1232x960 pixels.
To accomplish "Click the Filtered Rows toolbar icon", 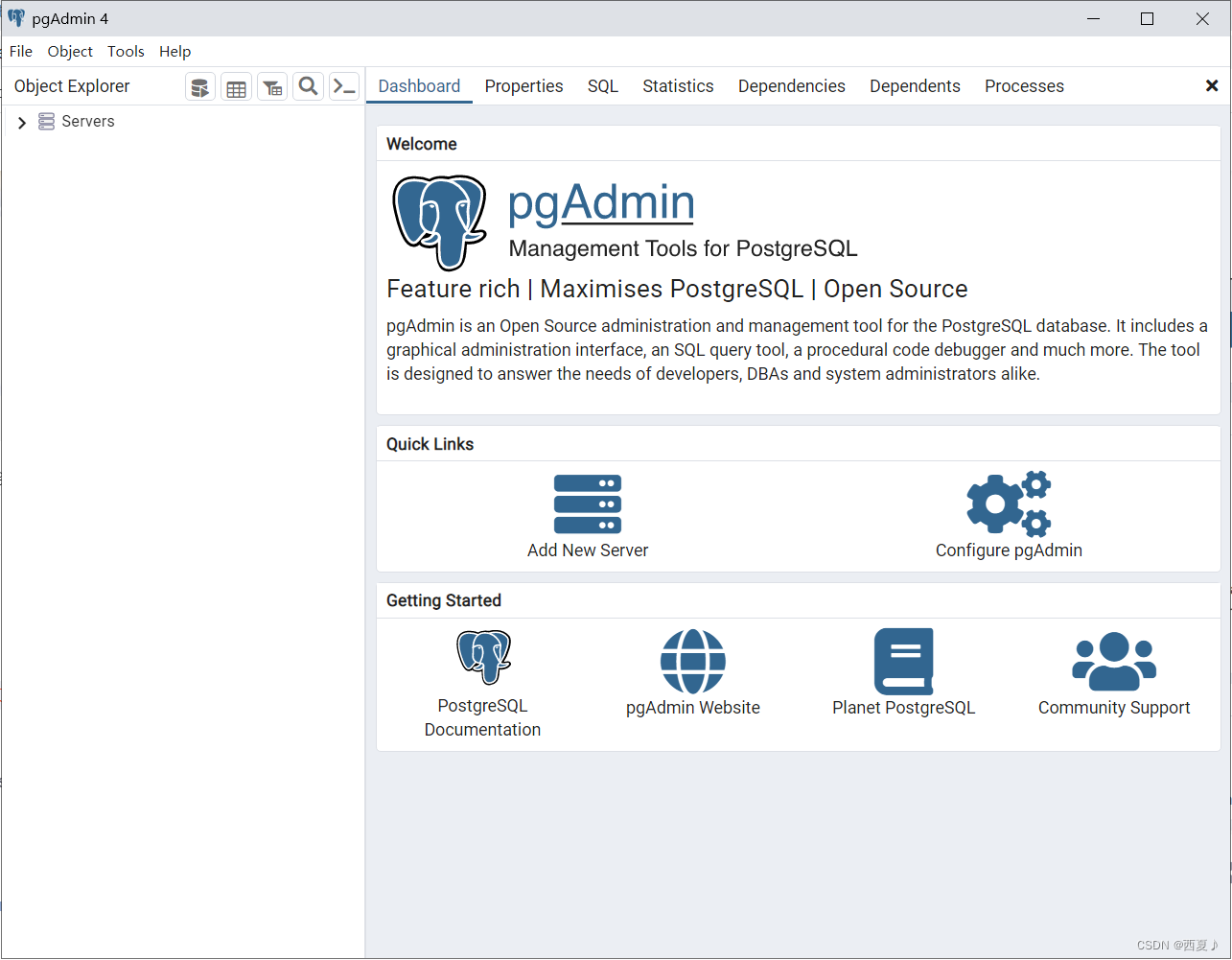I will [x=272, y=87].
